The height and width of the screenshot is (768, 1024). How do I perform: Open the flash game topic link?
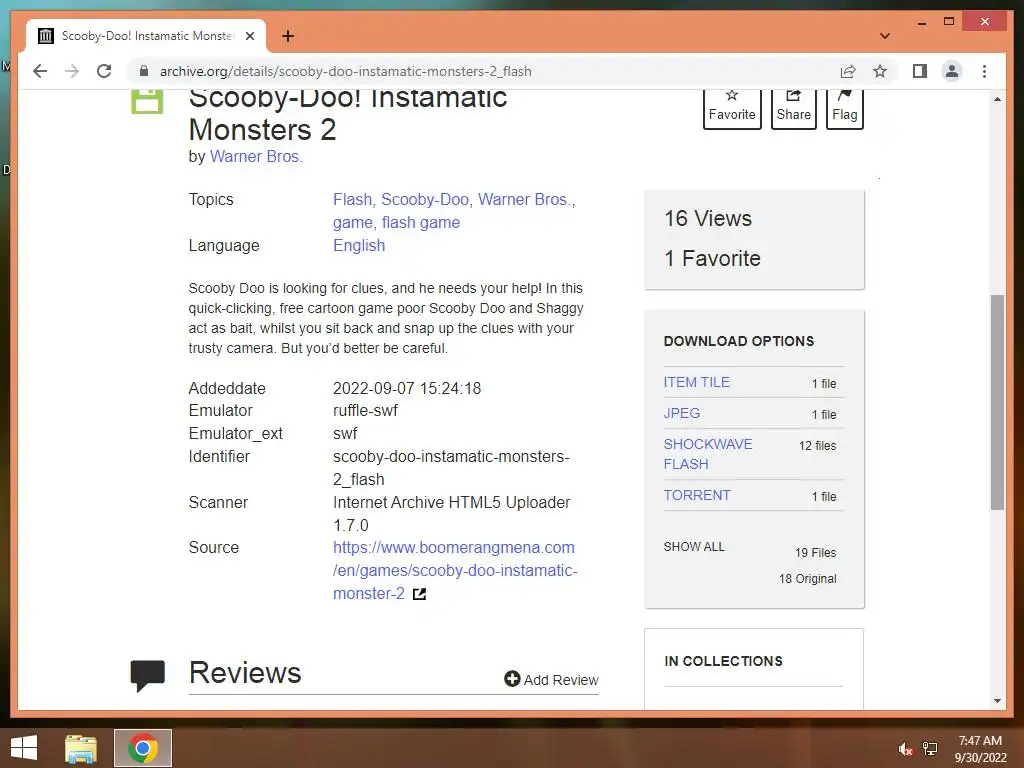421,223
